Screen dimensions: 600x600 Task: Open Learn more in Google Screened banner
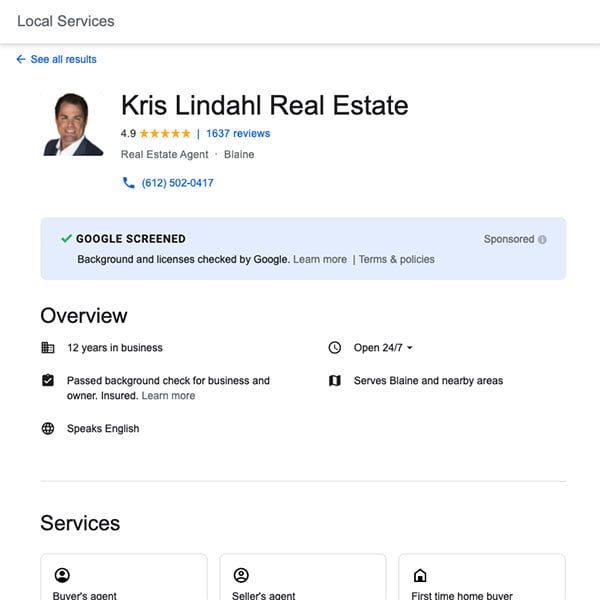tap(320, 259)
